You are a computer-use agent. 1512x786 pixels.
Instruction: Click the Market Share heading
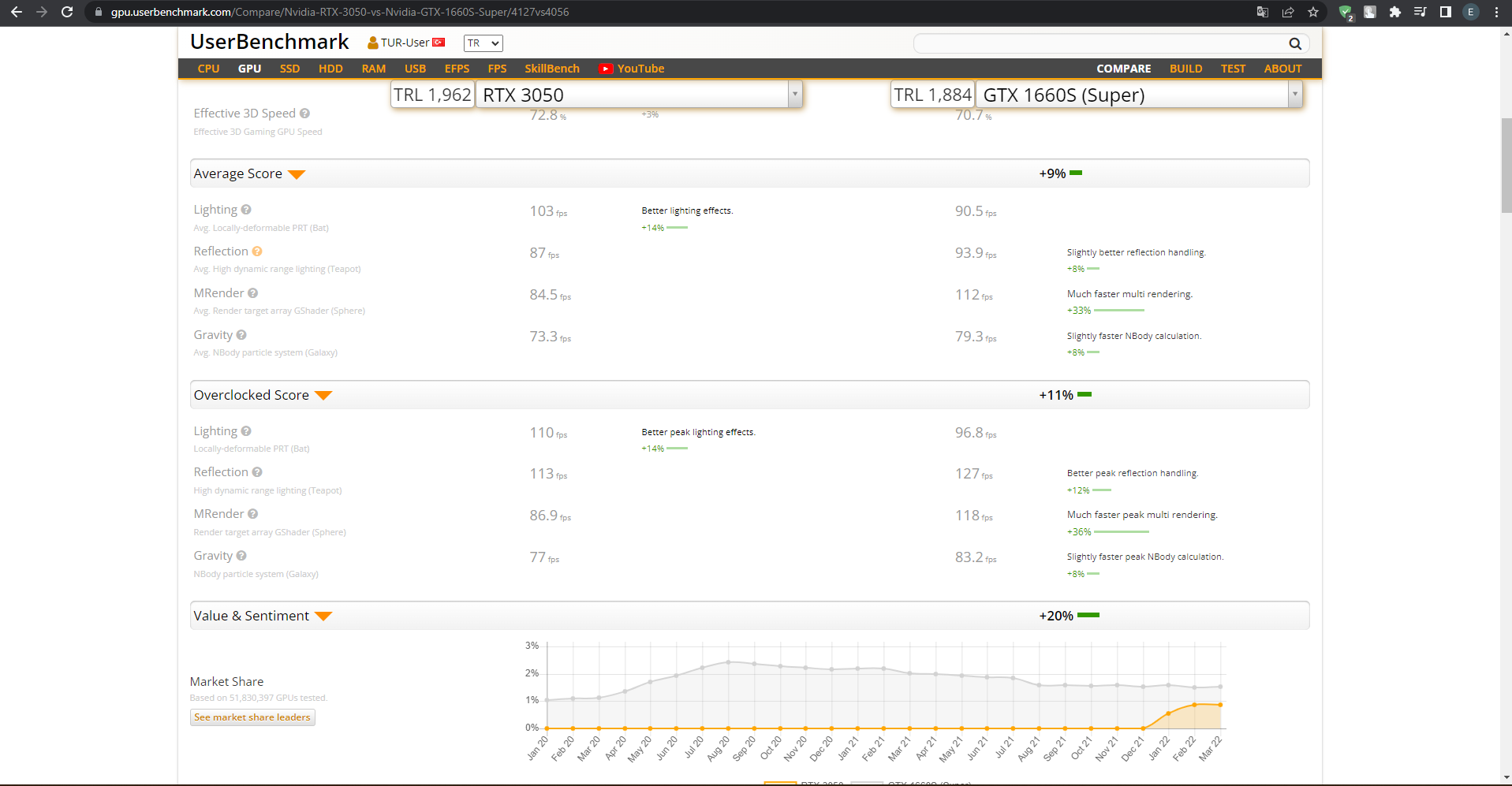coord(226,682)
